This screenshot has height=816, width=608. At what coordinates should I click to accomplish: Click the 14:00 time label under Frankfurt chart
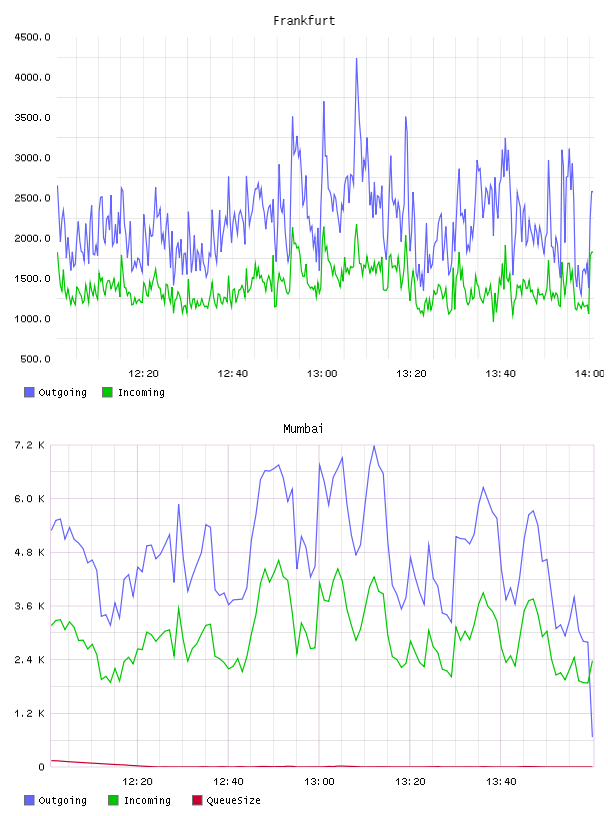[x=589, y=373]
